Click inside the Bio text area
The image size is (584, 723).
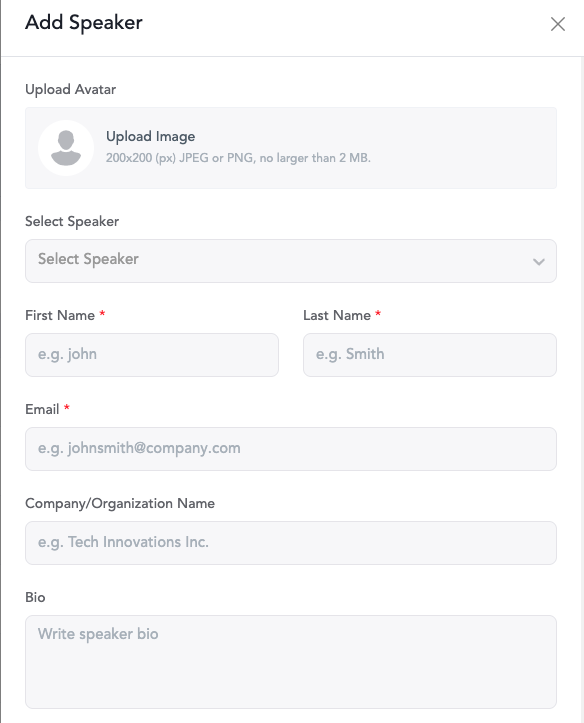pyautogui.click(x=291, y=662)
